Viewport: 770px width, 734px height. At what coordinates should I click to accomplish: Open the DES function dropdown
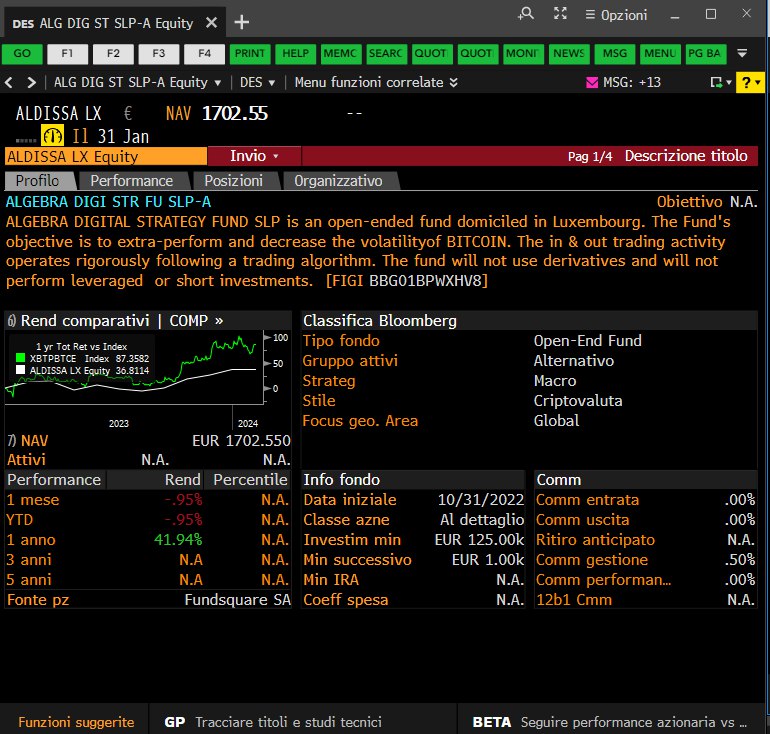tap(257, 82)
